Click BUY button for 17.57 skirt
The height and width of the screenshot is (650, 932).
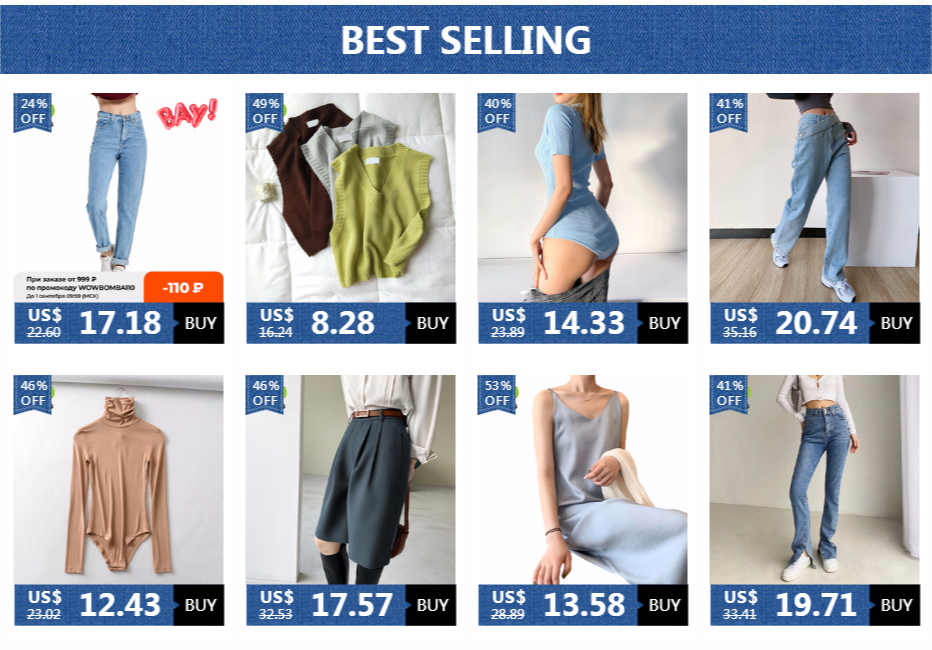coord(431,605)
